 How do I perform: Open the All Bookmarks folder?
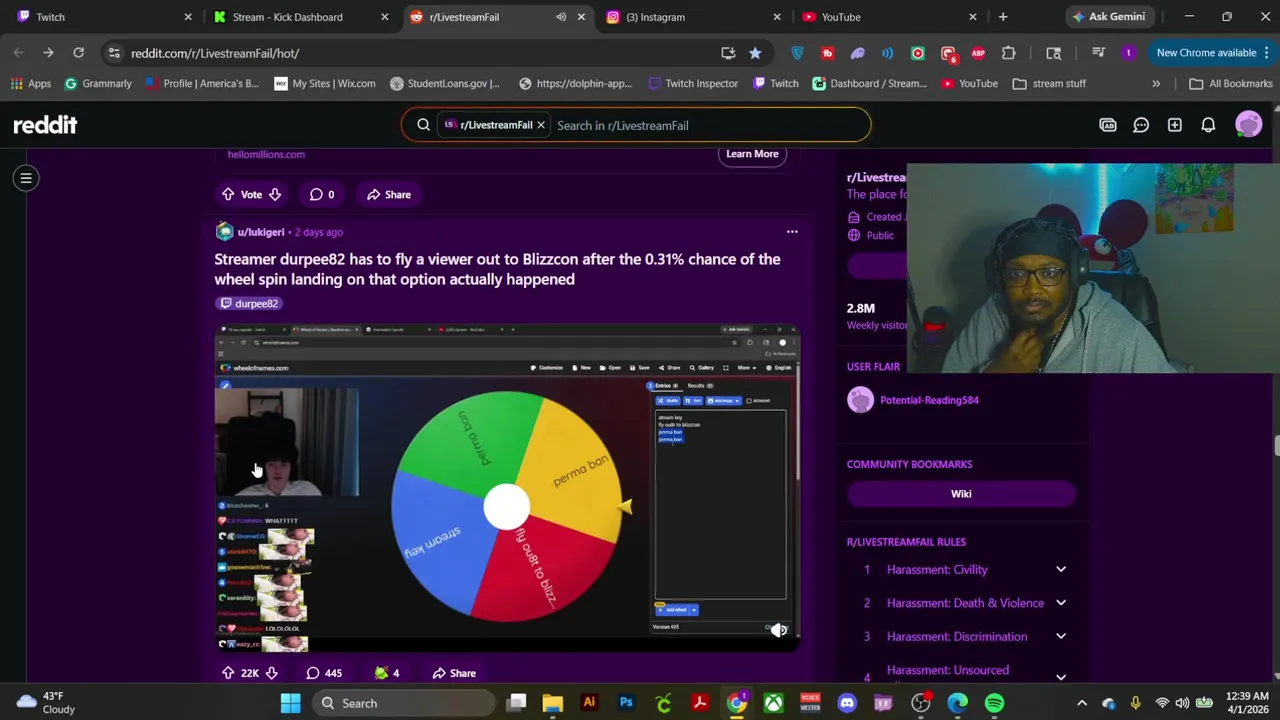[x=1230, y=84]
